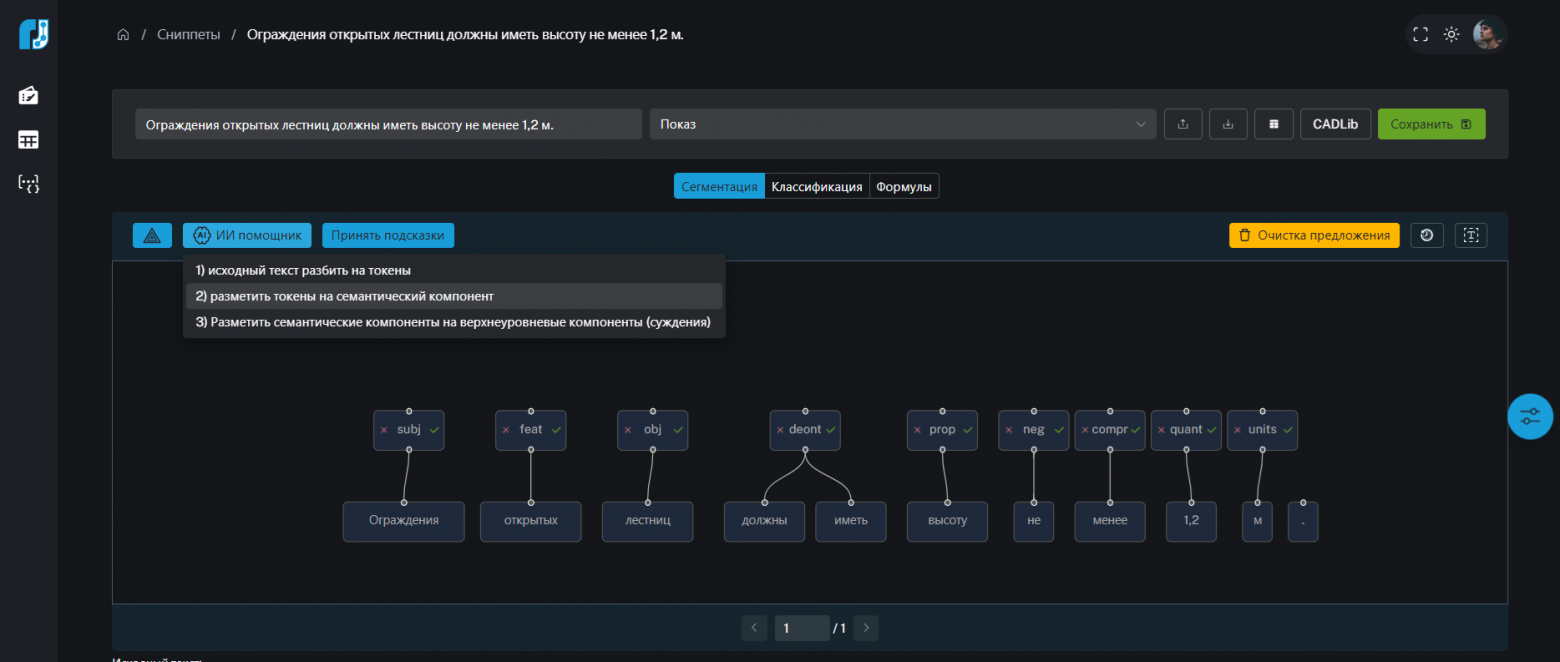This screenshot has height=662, width=1560.
Task: Open the table view in left sidebar
Action: (x=28, y=140)
